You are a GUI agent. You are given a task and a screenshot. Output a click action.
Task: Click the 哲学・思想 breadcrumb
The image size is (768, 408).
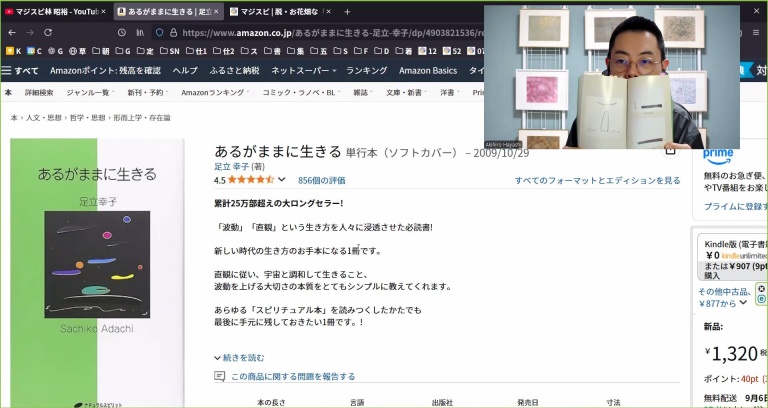click(x=87, y=118)
